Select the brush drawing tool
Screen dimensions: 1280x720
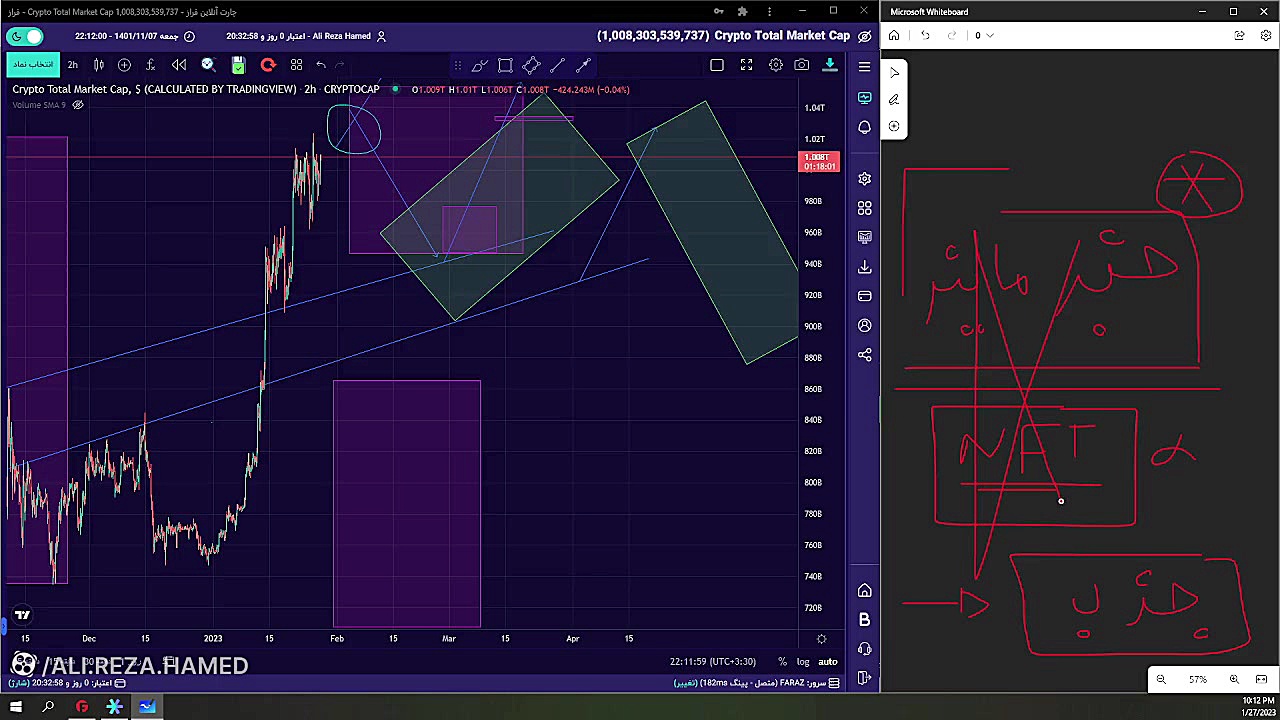(479, 66)
